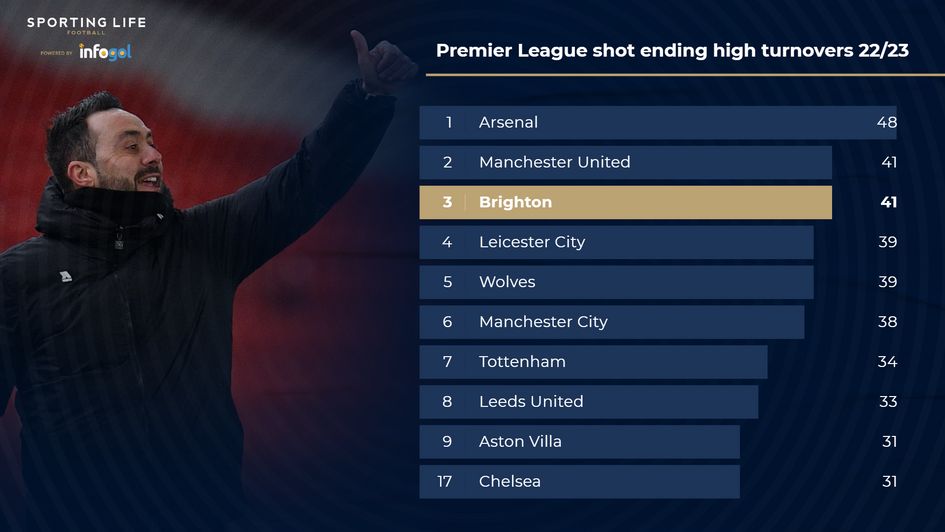Screen dimensions: 945x532
Task: Click the rank number 17 cell
Action: [445, 482]
